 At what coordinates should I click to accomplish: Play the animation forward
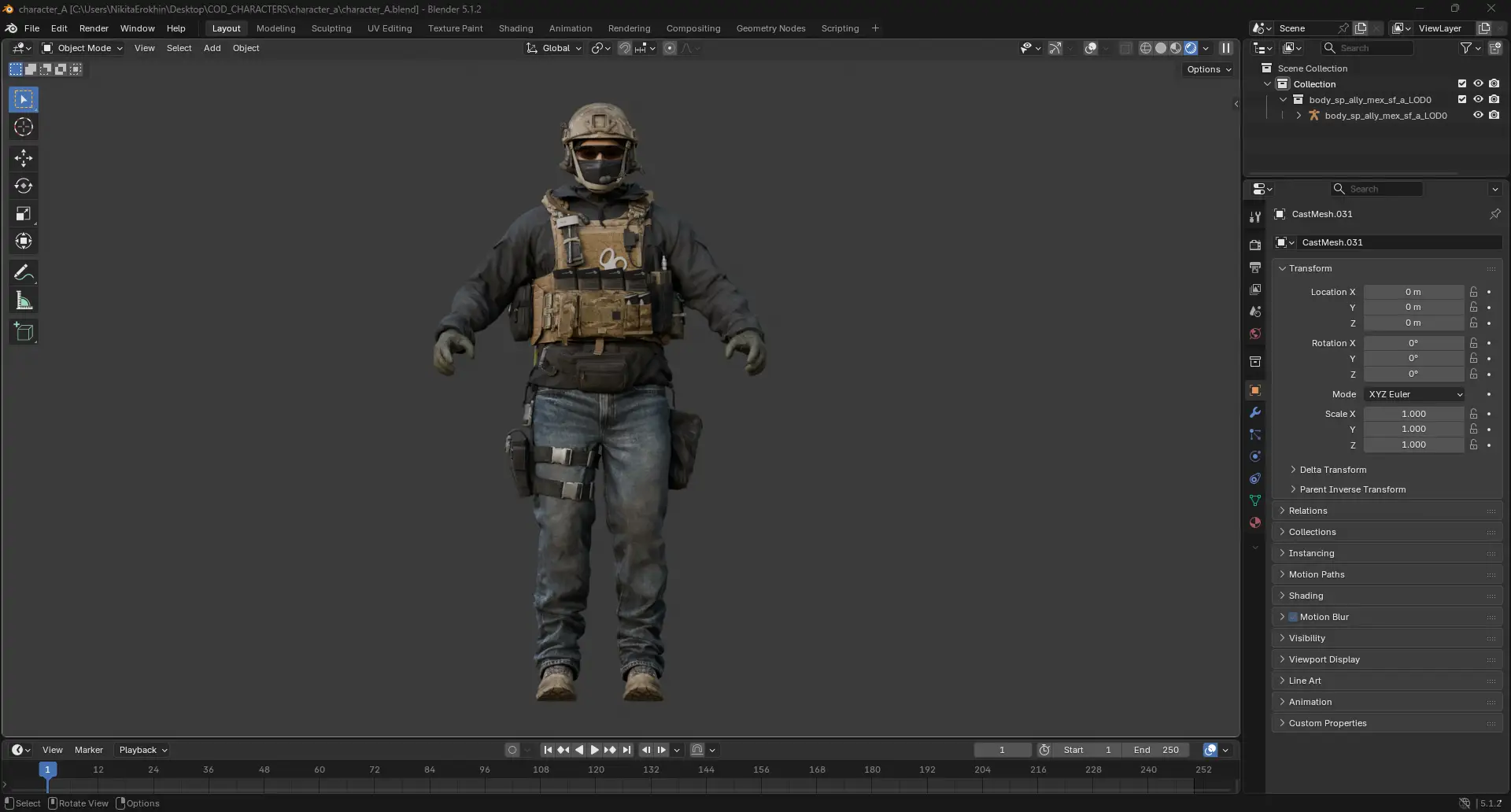595,750
